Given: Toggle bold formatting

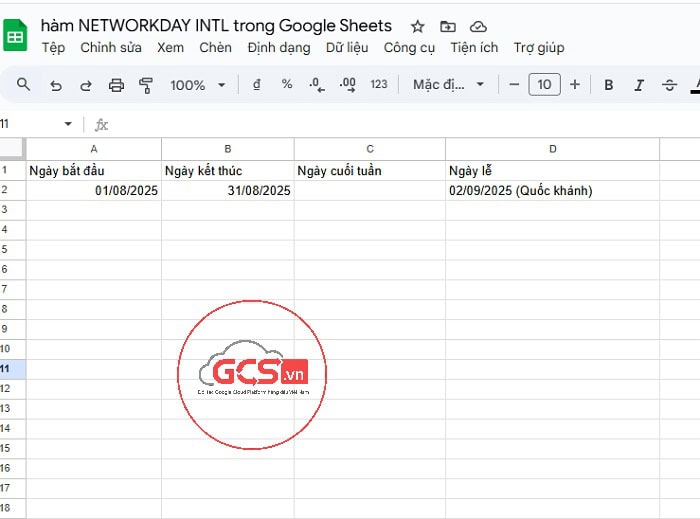Looking at the screenshot, I should (x=609, y=85).
